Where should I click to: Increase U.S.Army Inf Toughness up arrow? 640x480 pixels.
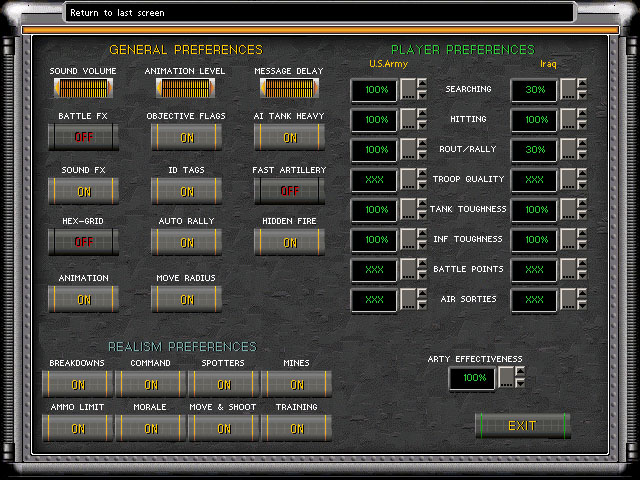pos(422,233)
